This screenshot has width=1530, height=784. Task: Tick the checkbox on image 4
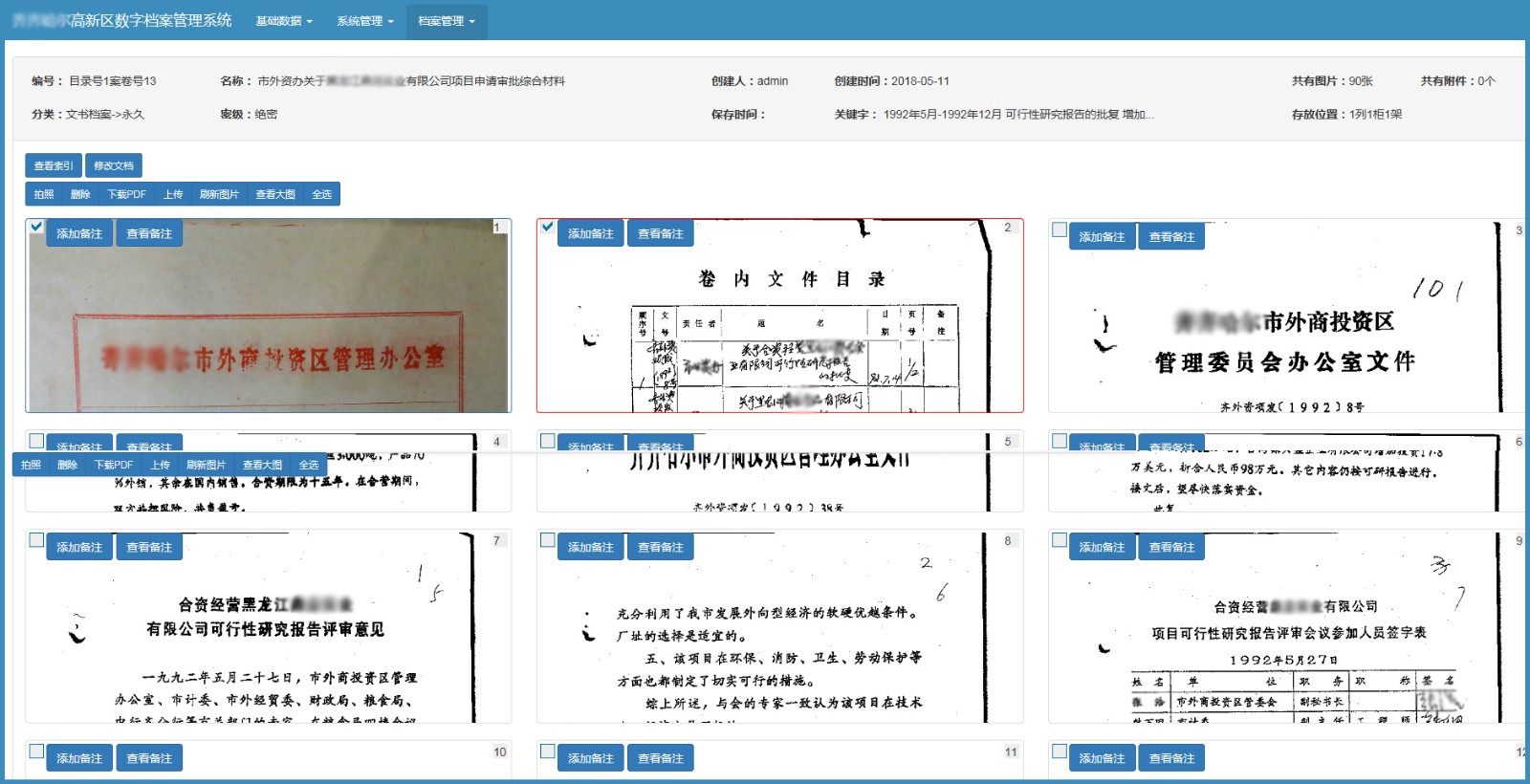[36, 441]
